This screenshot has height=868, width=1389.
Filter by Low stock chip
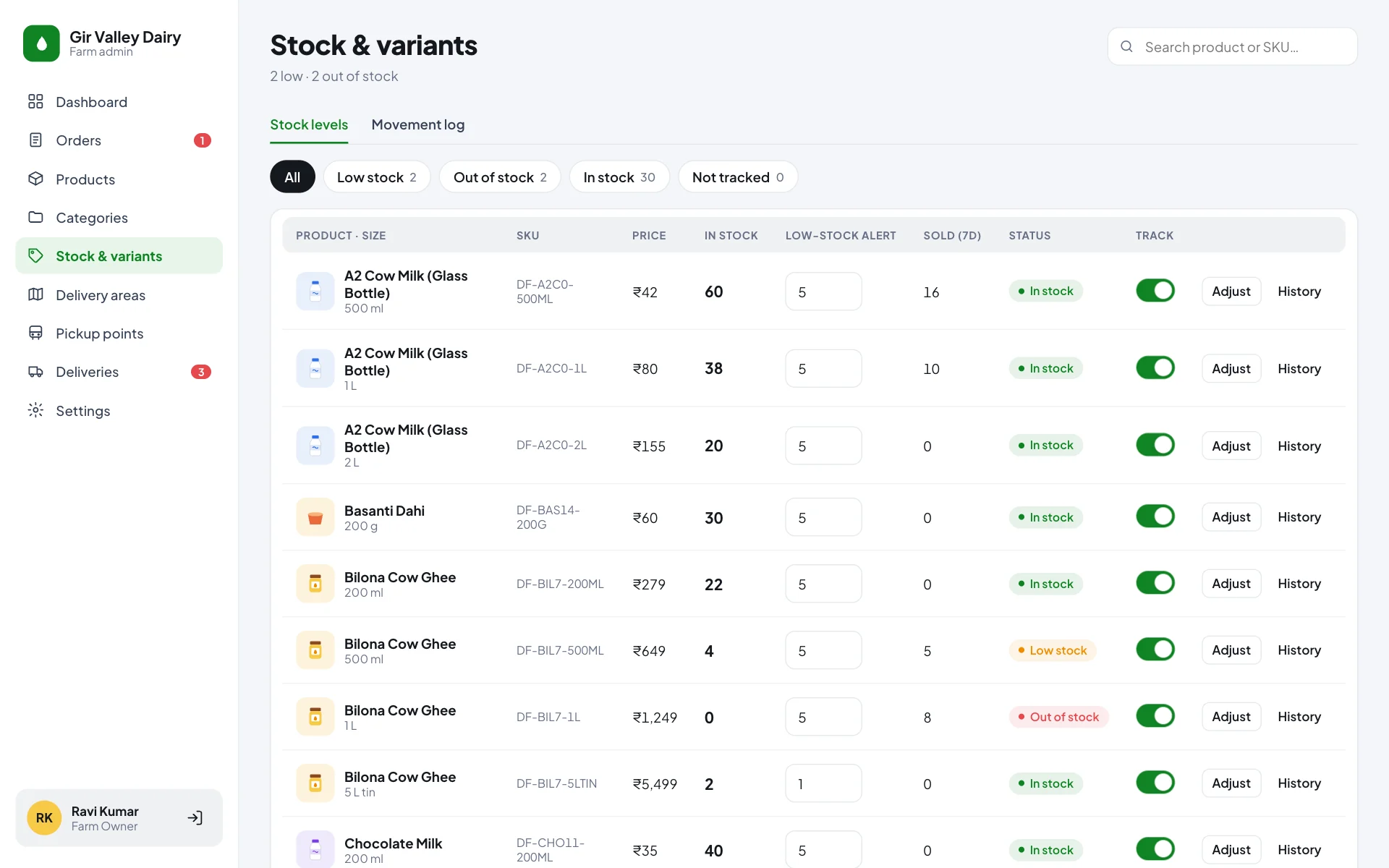(x=377, y=177)
